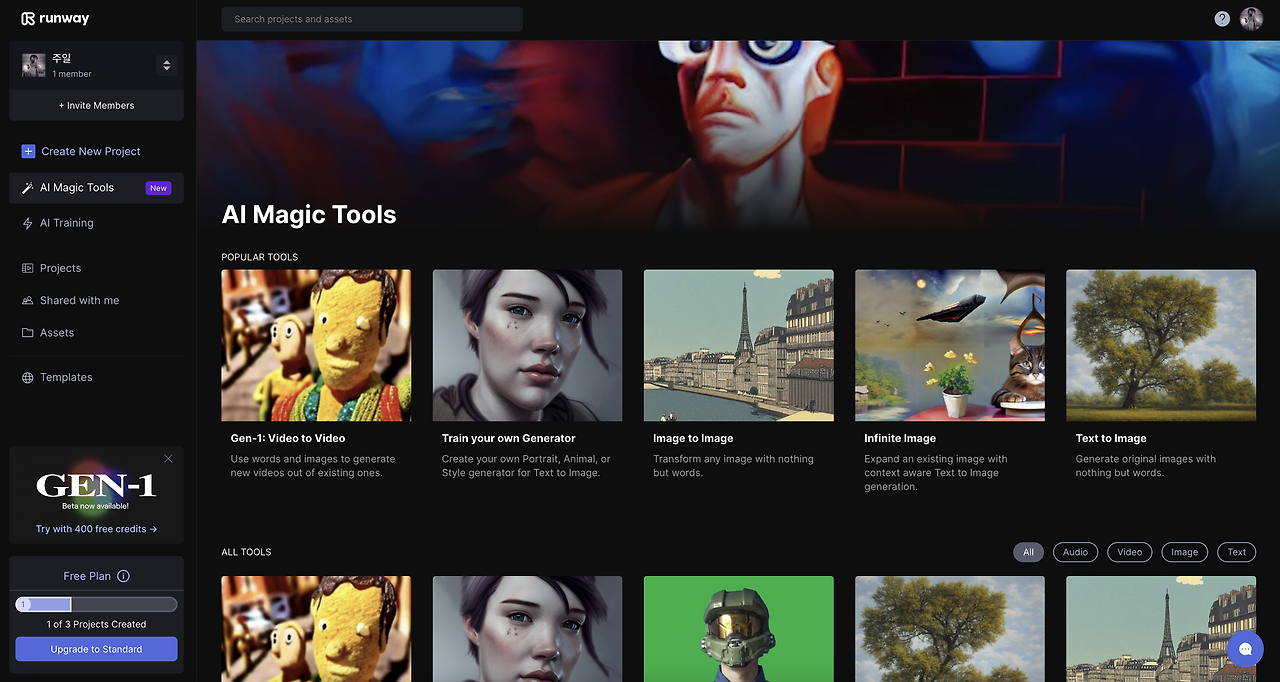Click the Free Plan label
This screenshot has width=1280, height=682.
[x=87, y=576]
